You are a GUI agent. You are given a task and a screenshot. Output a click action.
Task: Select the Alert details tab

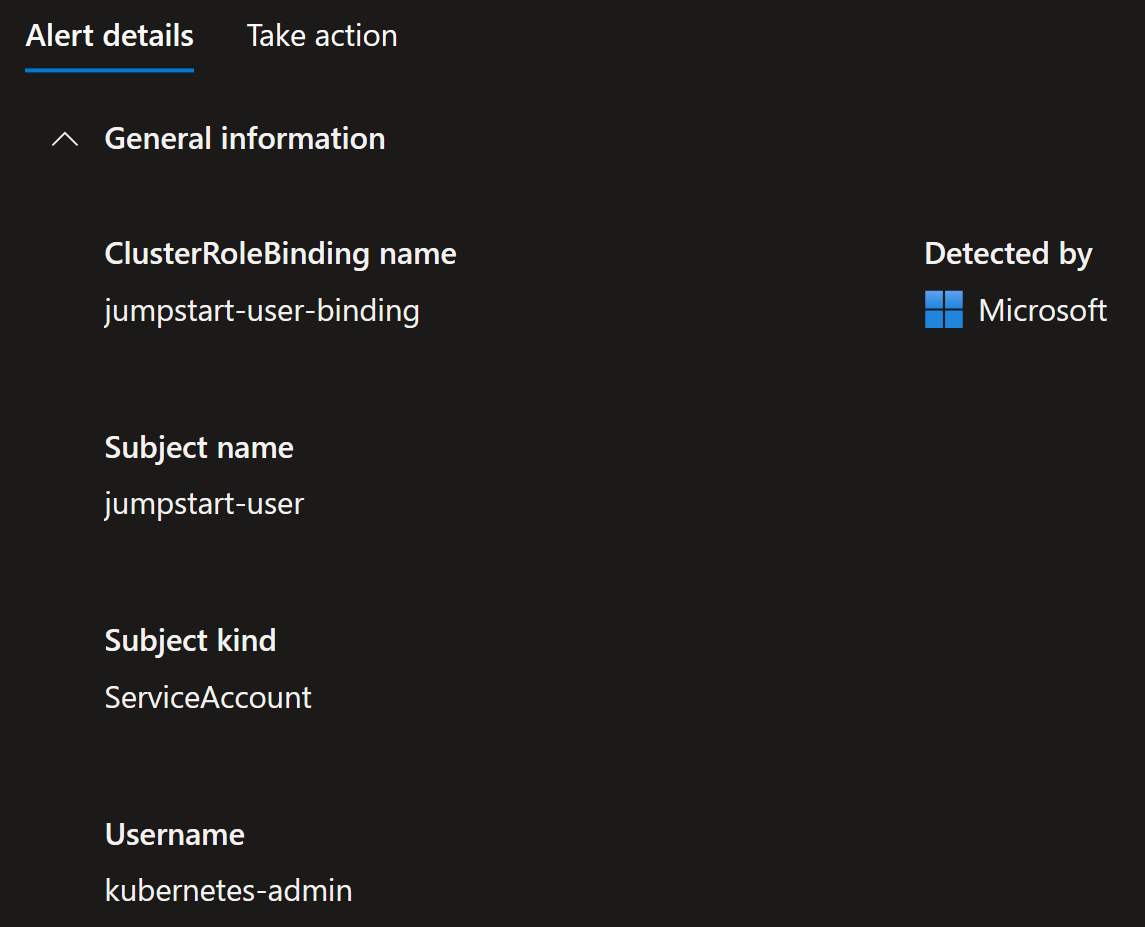click(110, 36)
